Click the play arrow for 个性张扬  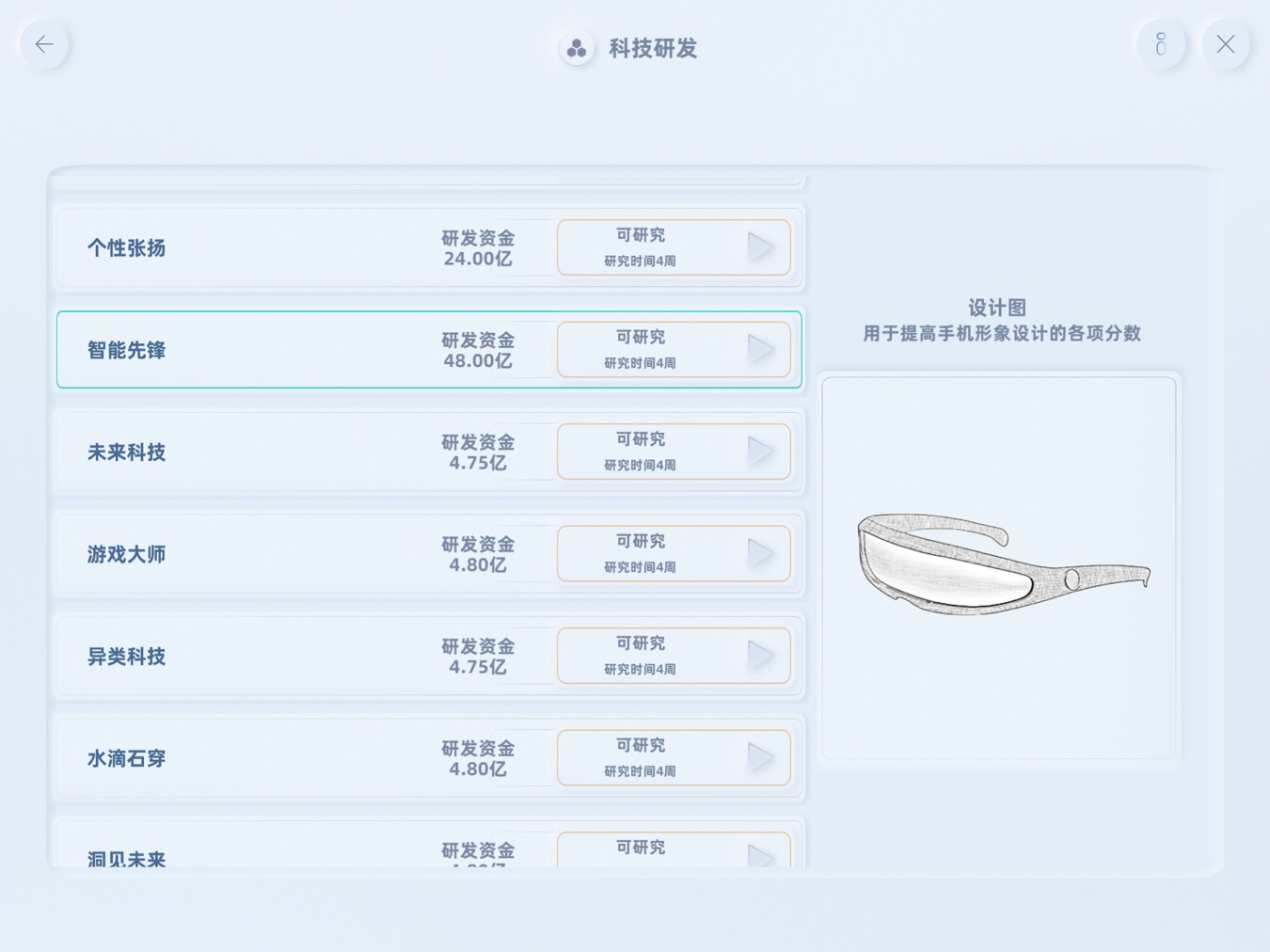[760, 247]
